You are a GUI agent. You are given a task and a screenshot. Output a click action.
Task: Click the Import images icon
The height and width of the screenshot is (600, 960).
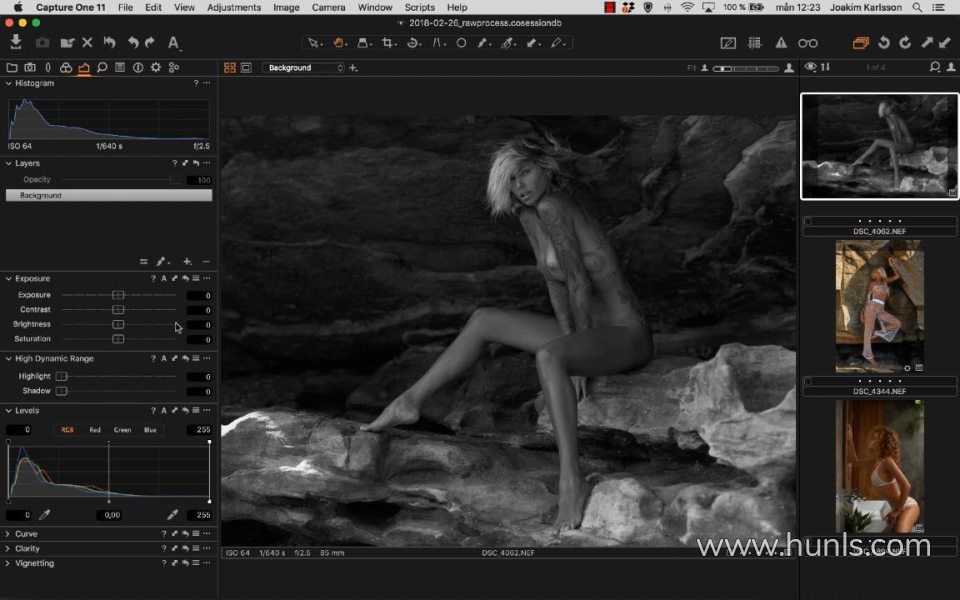[x=16, y=43]
